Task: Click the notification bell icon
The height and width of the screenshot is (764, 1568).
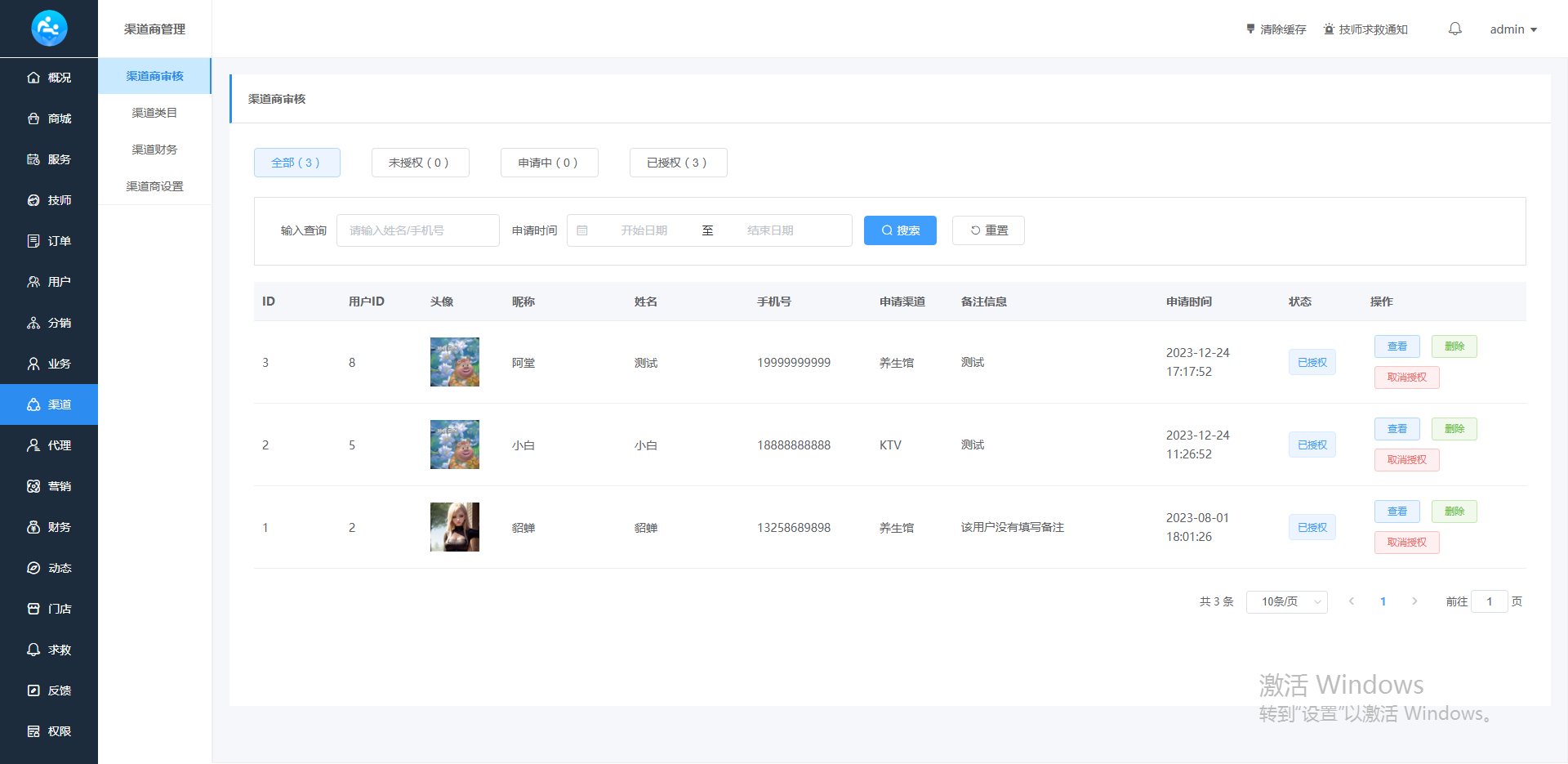Action: click(1454, 29)
